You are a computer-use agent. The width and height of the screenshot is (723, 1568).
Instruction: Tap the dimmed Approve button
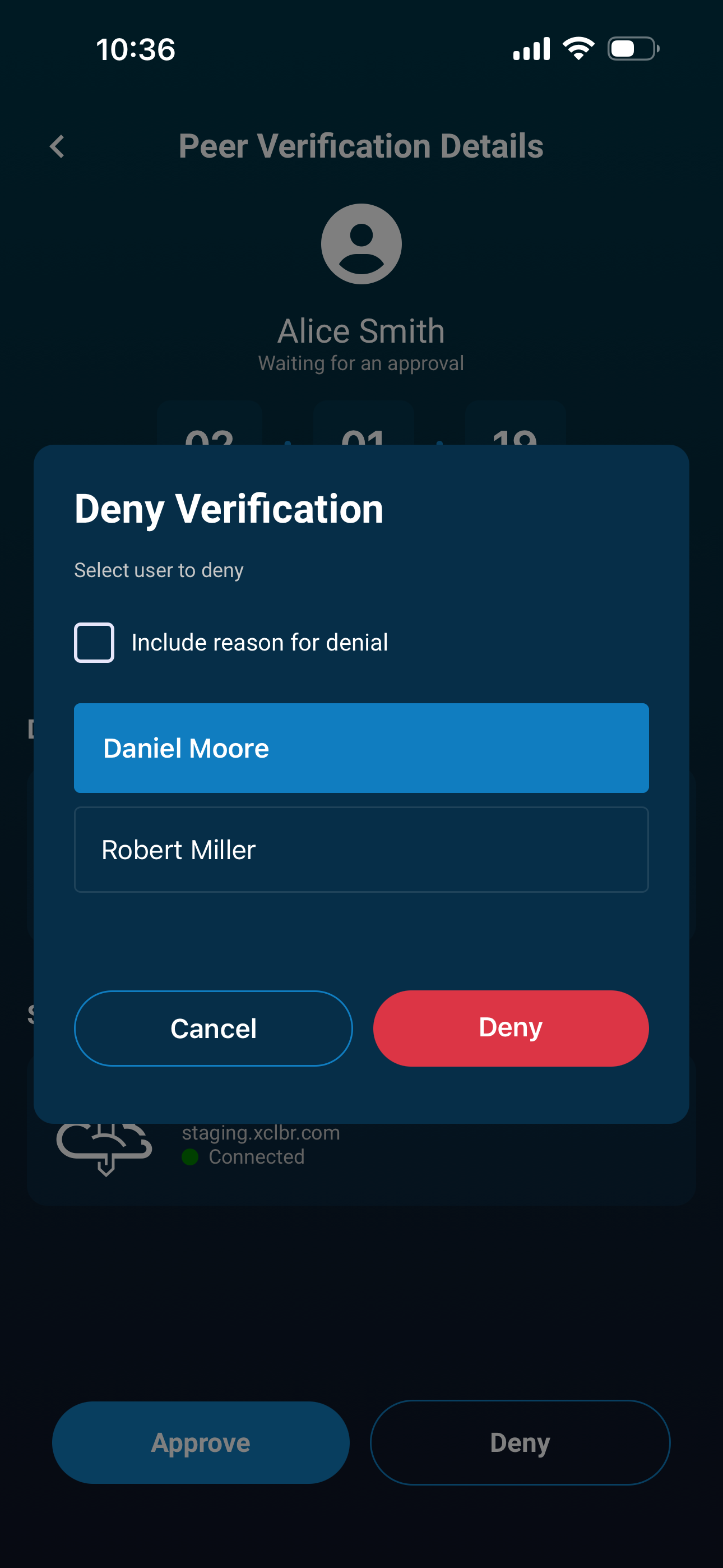(200, 1442)
